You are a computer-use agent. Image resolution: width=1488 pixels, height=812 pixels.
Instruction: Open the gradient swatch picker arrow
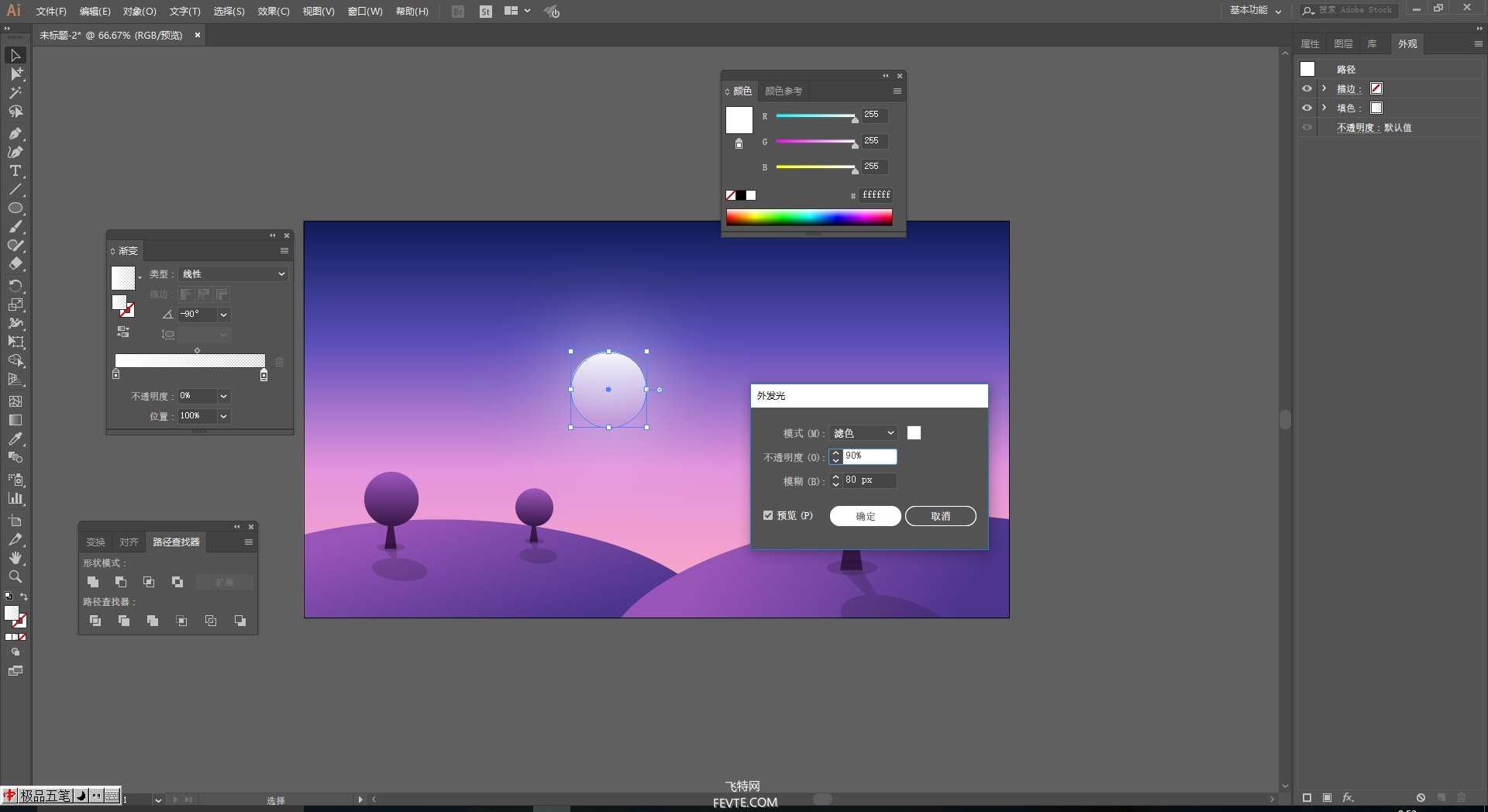140,277
